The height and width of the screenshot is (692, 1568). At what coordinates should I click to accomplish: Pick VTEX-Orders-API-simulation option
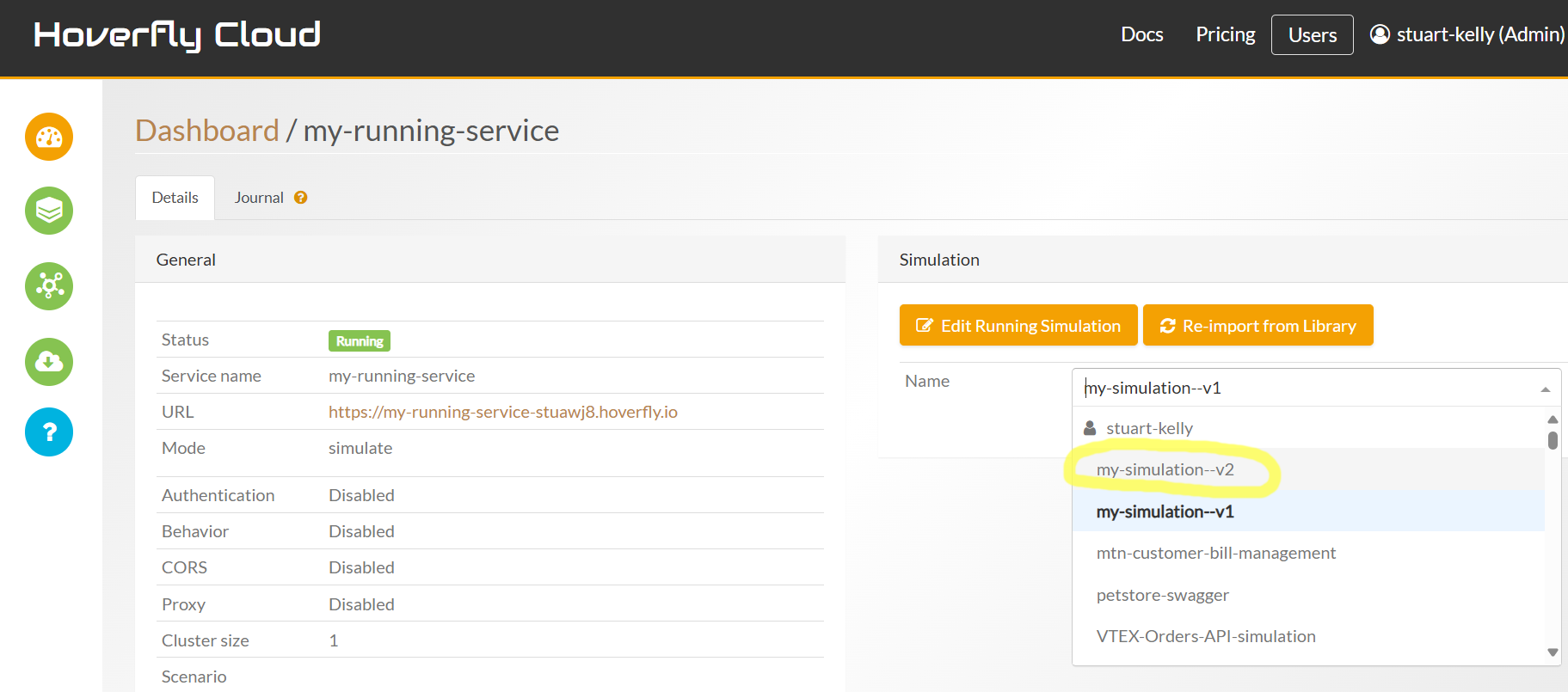[1205, 637]
